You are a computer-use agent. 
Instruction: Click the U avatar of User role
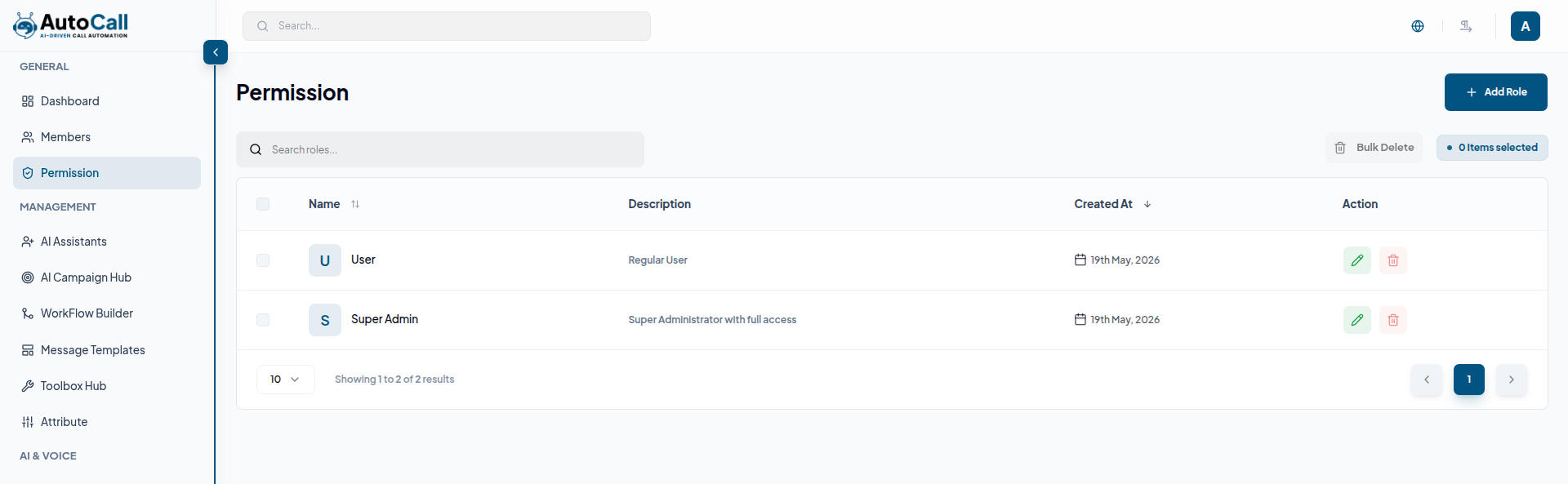click(325, 260)
